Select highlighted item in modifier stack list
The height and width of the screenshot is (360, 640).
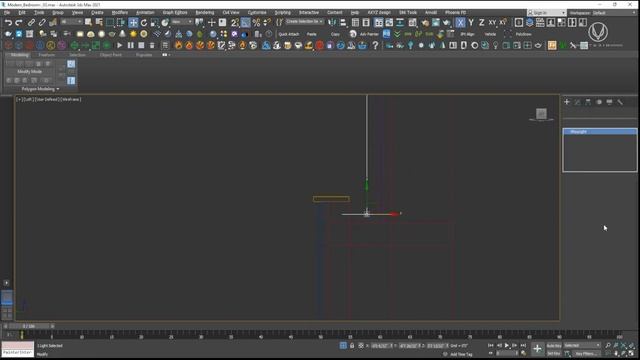600,131
